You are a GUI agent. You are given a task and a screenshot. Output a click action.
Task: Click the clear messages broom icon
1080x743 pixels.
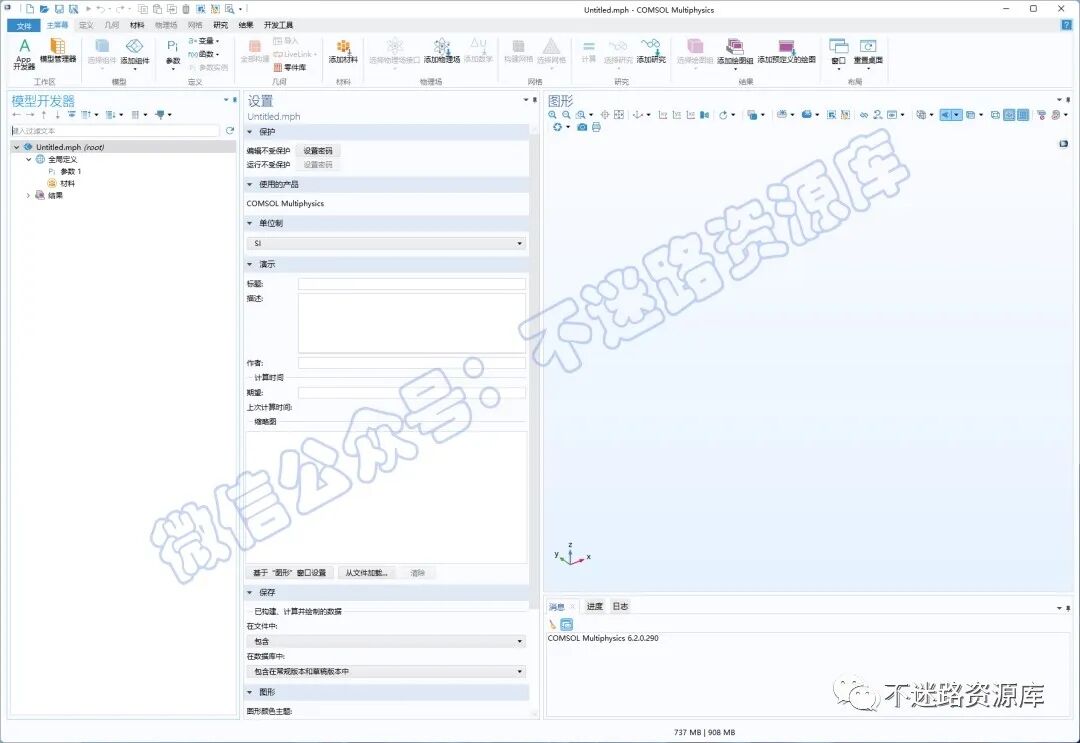(552, 625)
